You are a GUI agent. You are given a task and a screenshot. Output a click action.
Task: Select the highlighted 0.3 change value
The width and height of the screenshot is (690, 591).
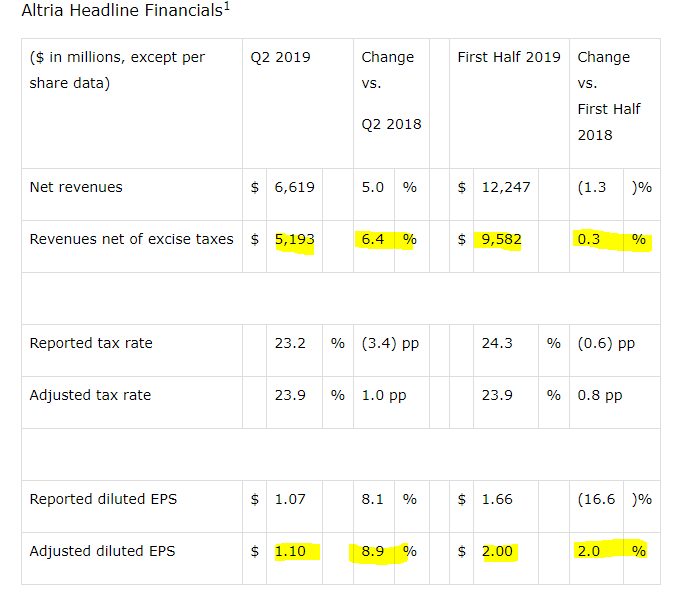click(x=588, y=239)
